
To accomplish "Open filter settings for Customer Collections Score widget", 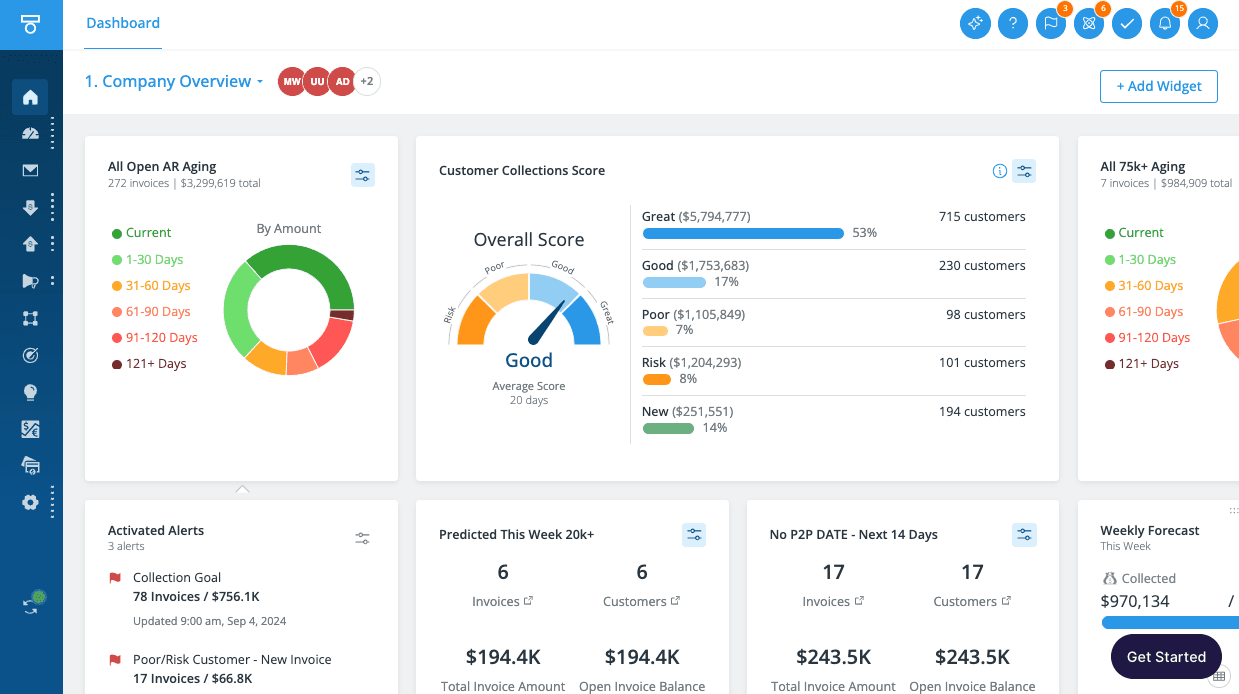I will coord(1024,171).
